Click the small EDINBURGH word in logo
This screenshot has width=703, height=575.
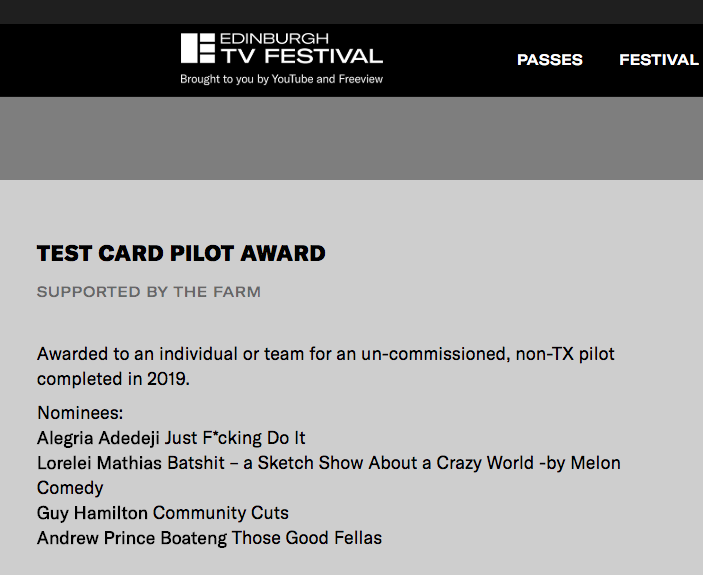coord(274,39)
